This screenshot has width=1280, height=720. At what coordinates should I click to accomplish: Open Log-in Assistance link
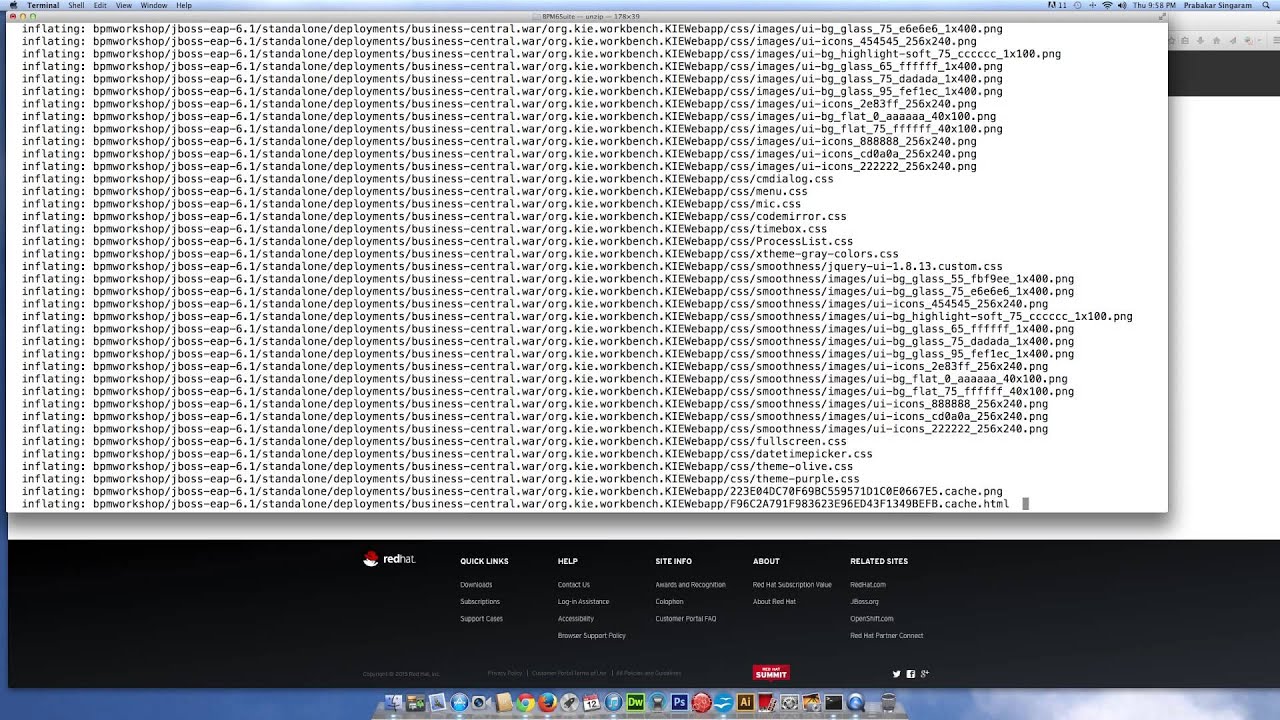tap(583, 602)
